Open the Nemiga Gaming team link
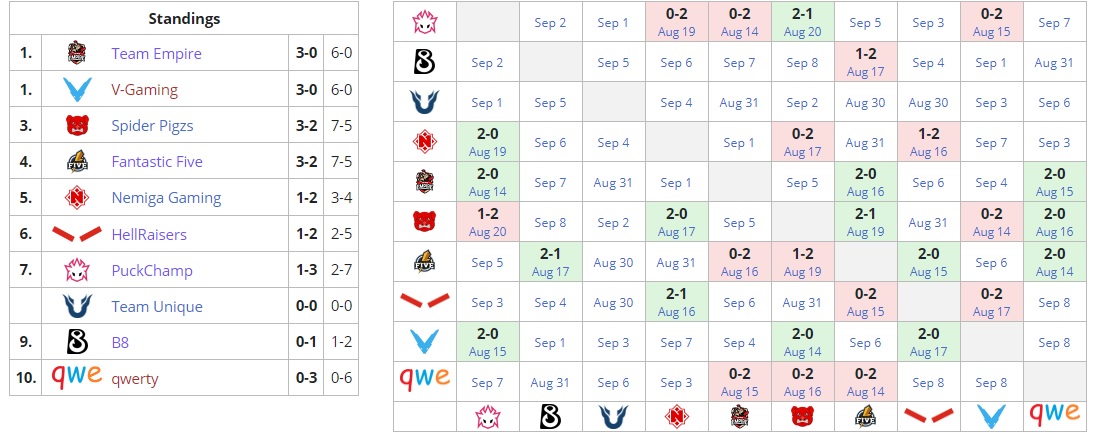The height and width of the screenshot is (443, 1101). [166, 199]
